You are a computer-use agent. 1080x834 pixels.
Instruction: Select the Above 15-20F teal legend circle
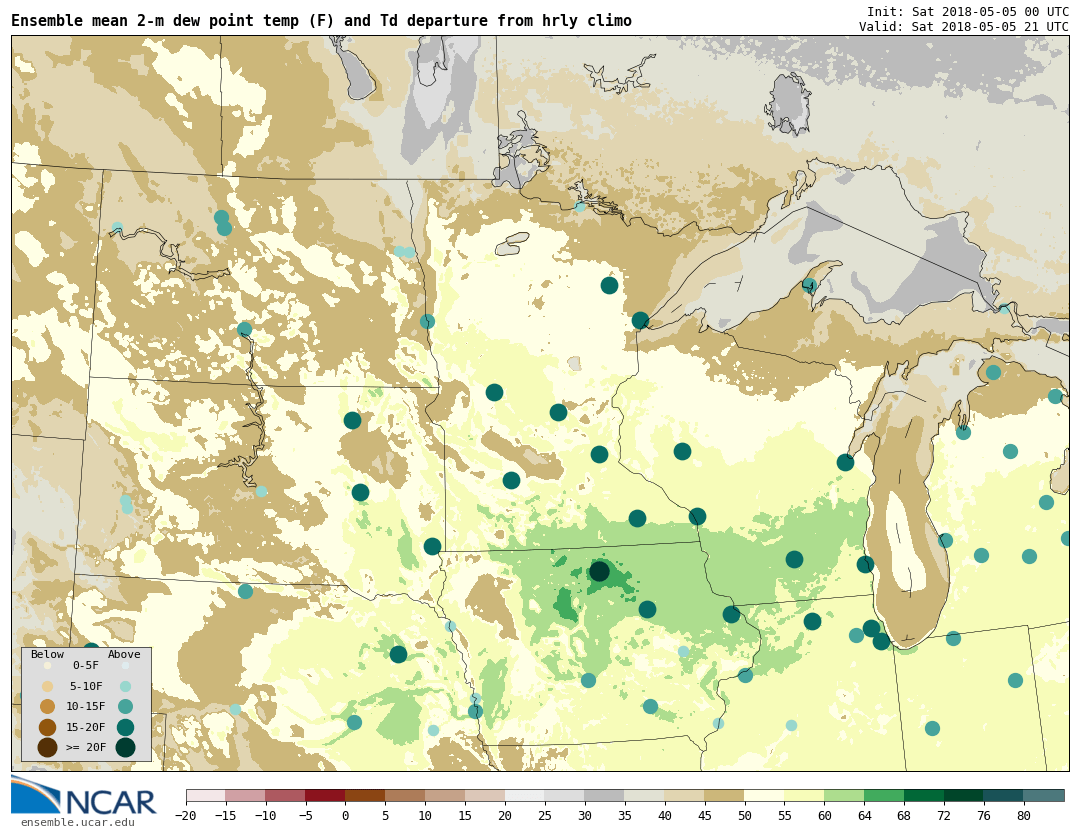(x=125, y=727)
